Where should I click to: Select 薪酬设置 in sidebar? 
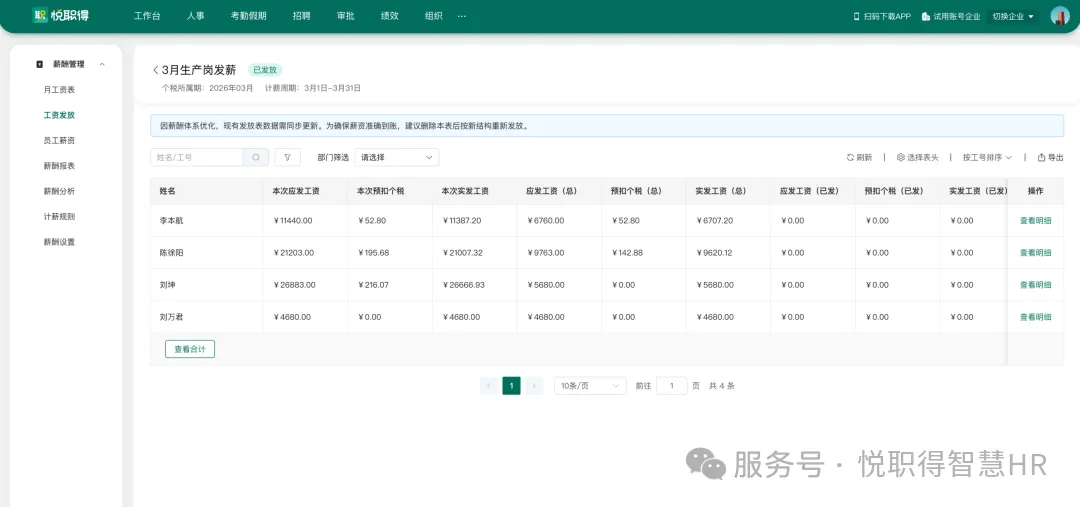(x=59, y=242)
